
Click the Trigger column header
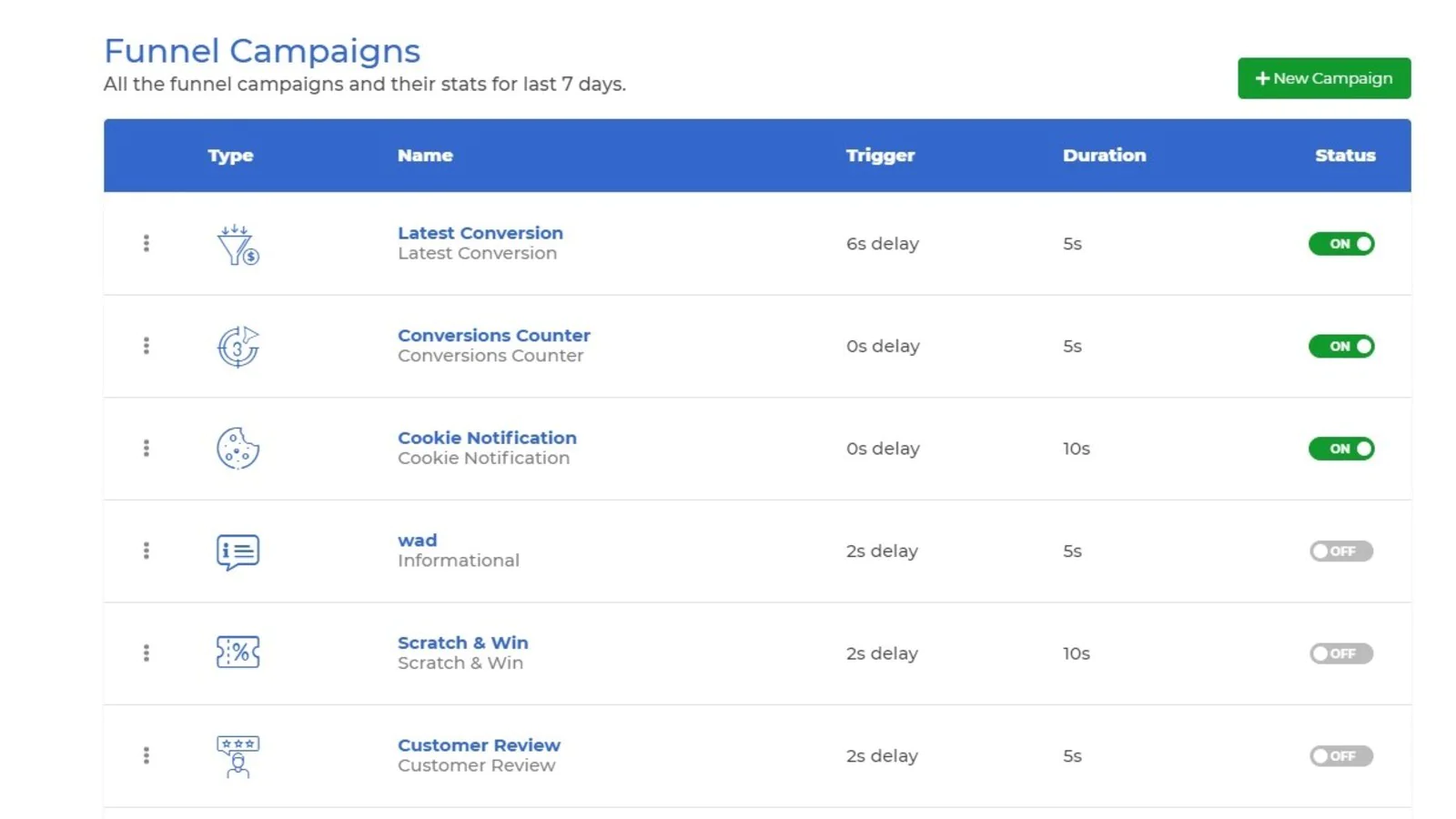pyautogui.click(x=880, y=156)
